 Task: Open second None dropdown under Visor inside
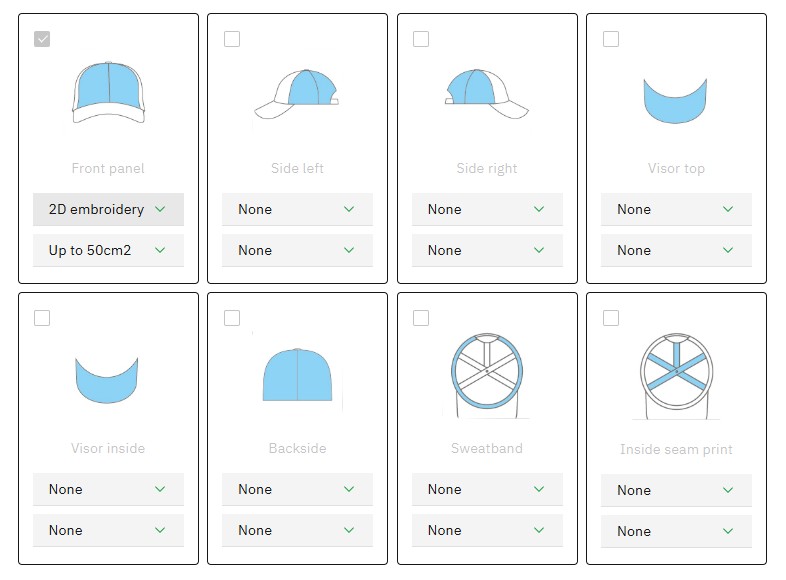(108, 530)
